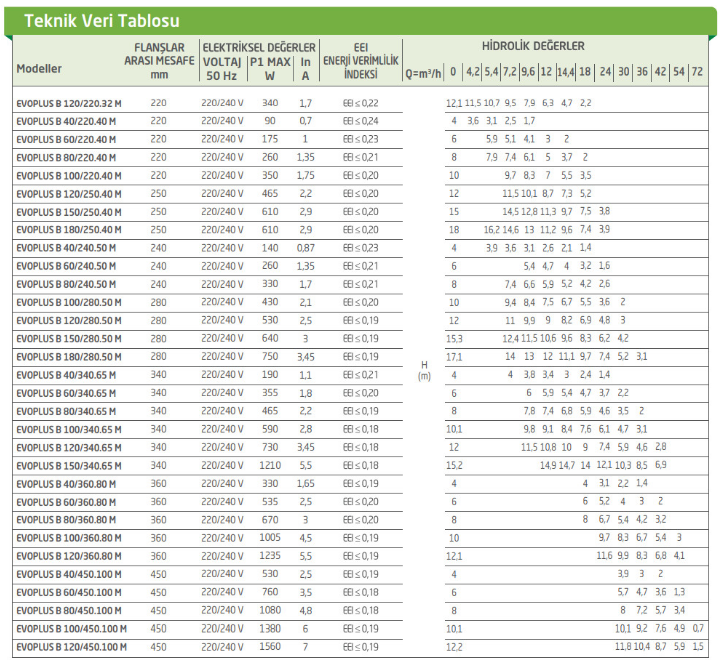Click EEI ENERJİ VERİMLİLİK İNDEKSİ header

click(361, 61)
